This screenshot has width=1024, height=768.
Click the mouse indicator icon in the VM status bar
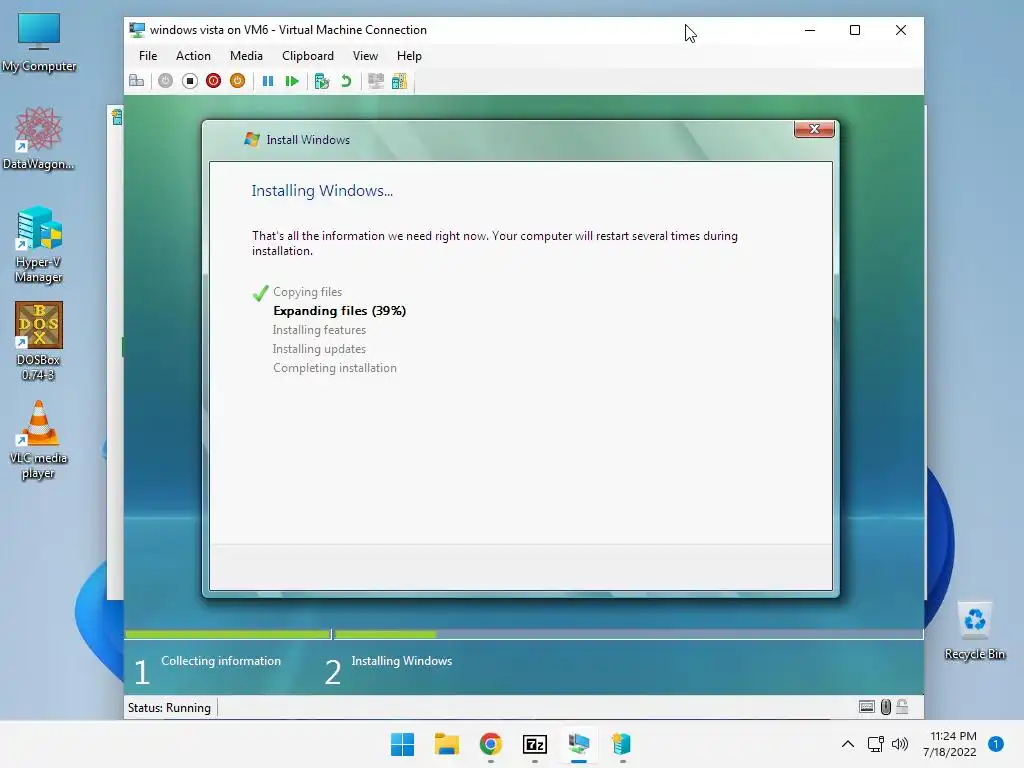pos(886,707)
